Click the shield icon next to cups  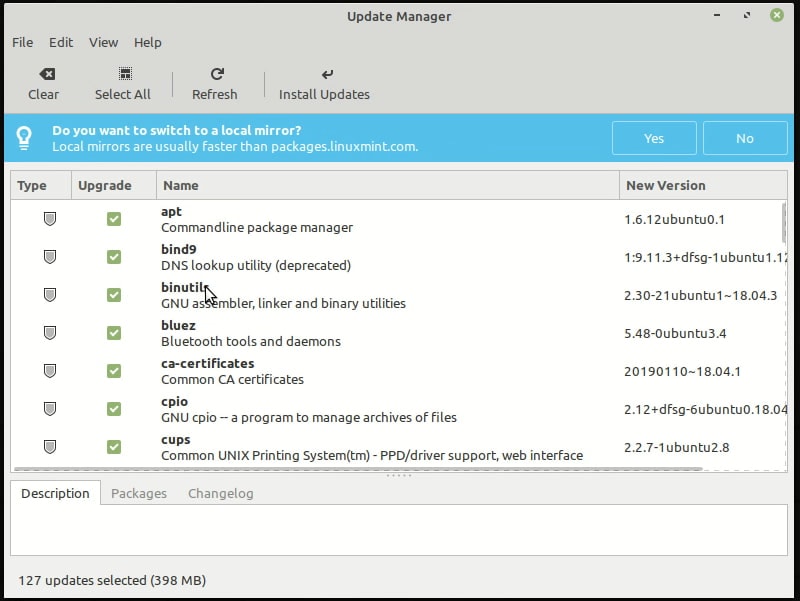(49, 446)
